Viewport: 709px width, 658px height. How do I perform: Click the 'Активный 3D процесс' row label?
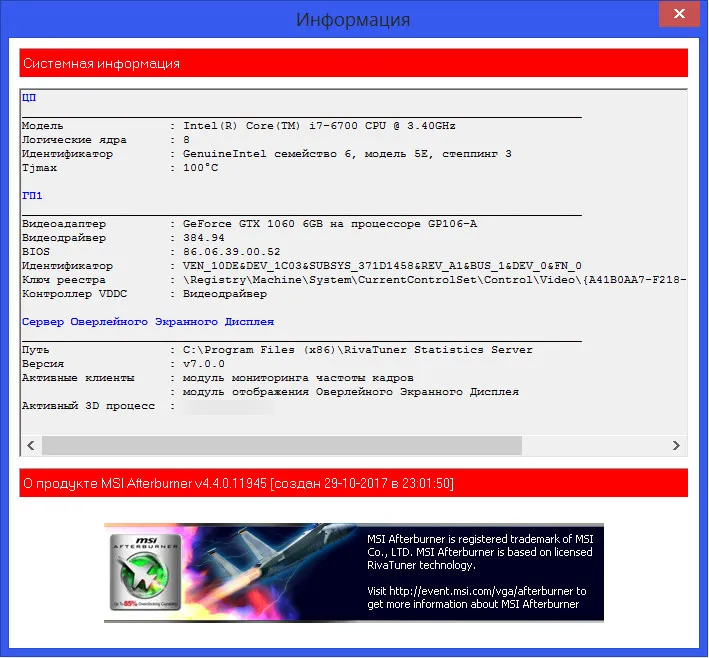[88, 406]
